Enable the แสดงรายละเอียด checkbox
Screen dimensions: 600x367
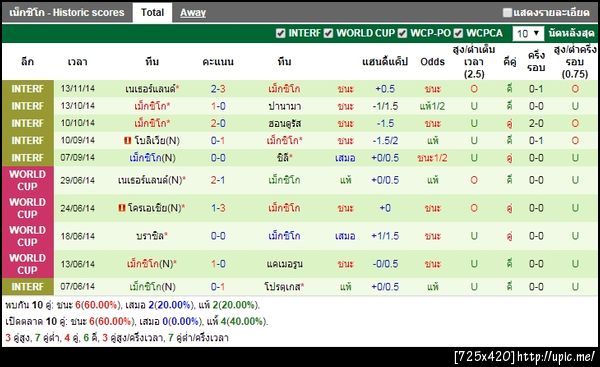click(x=507, y=13)
